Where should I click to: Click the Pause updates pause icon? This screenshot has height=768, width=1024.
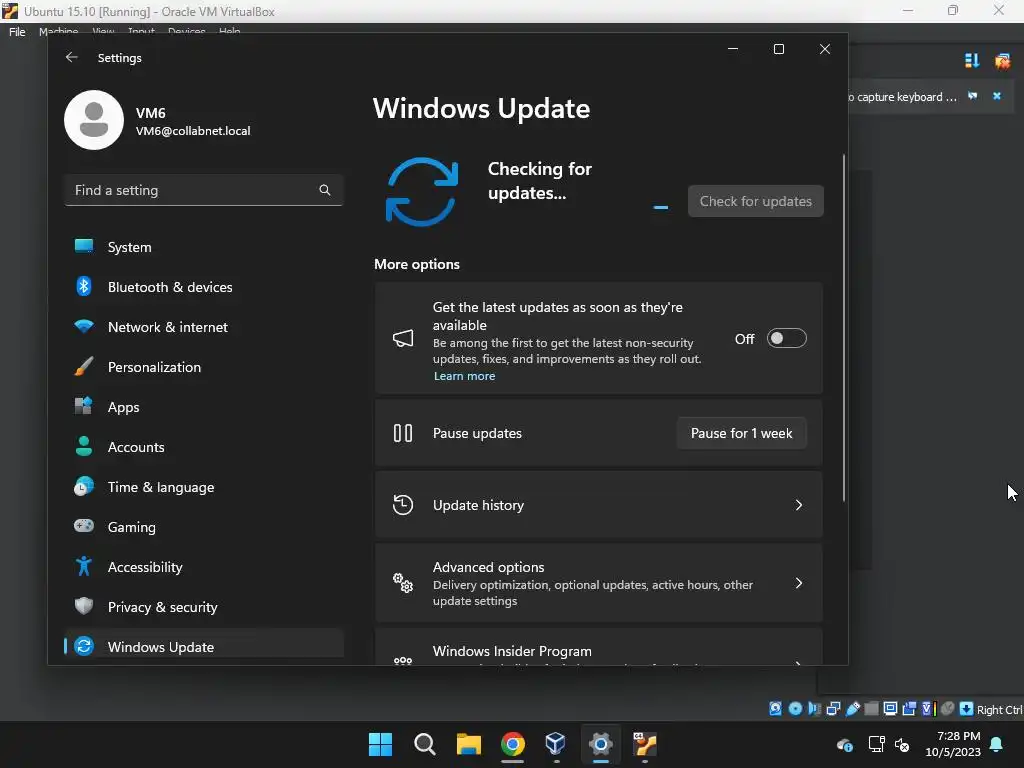tap(403, 433)
